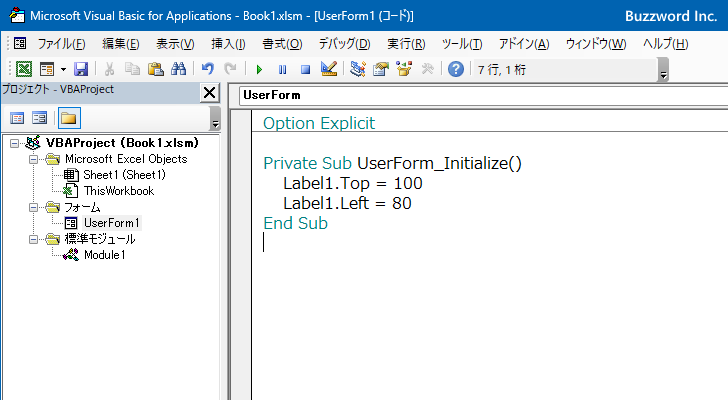Screen dimensions: 728x400
Task: Collapse the VBAProject (Book1.xlsm) node
Action: [x=14, y=143]
